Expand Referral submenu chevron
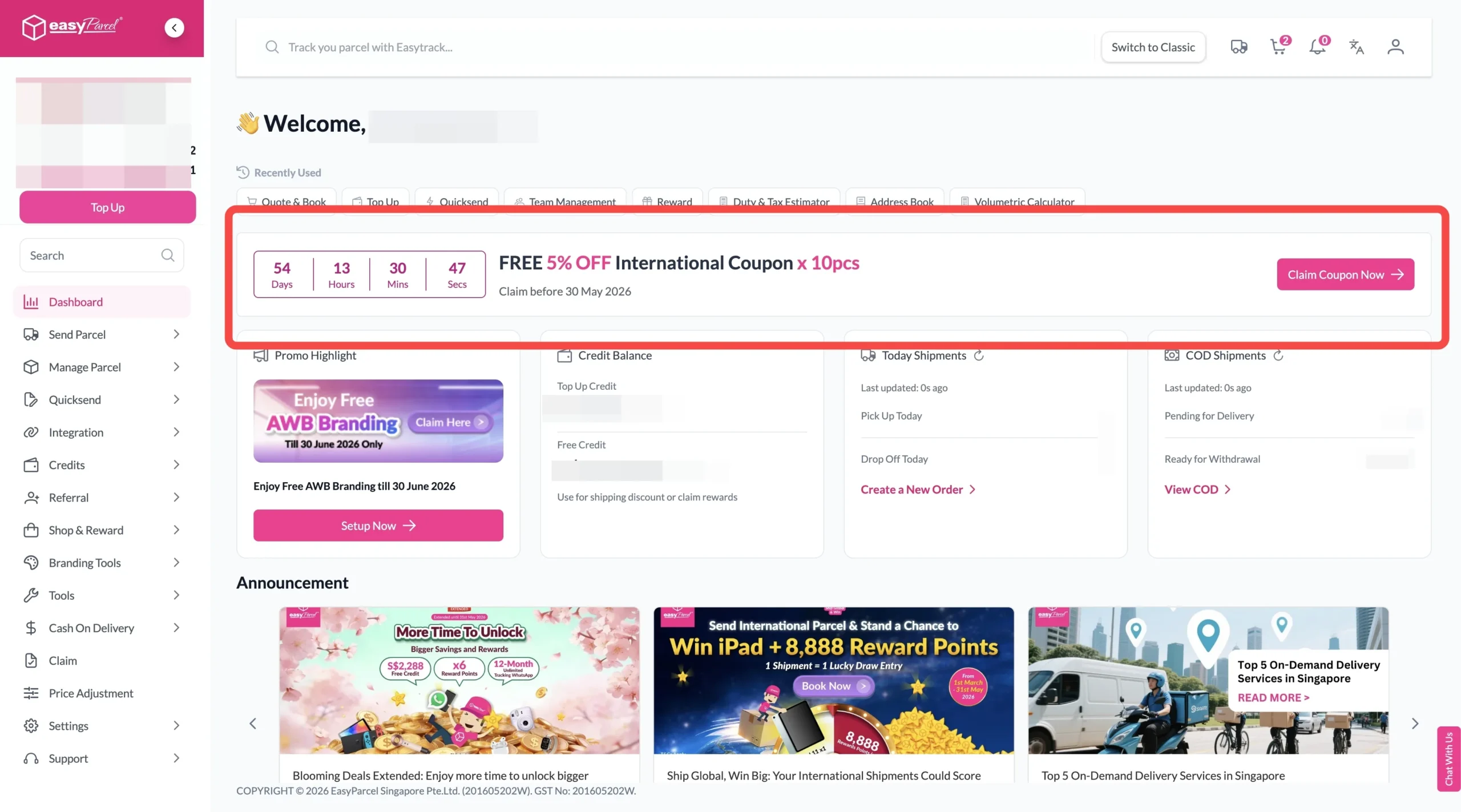Image resolution: width=1461 pixels, height=812 pixels. [x=176, y=498]
